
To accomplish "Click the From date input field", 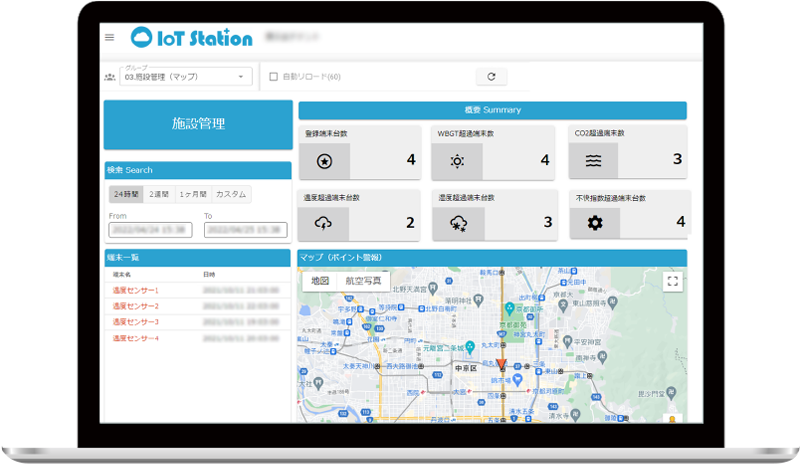I will (149, 230).
